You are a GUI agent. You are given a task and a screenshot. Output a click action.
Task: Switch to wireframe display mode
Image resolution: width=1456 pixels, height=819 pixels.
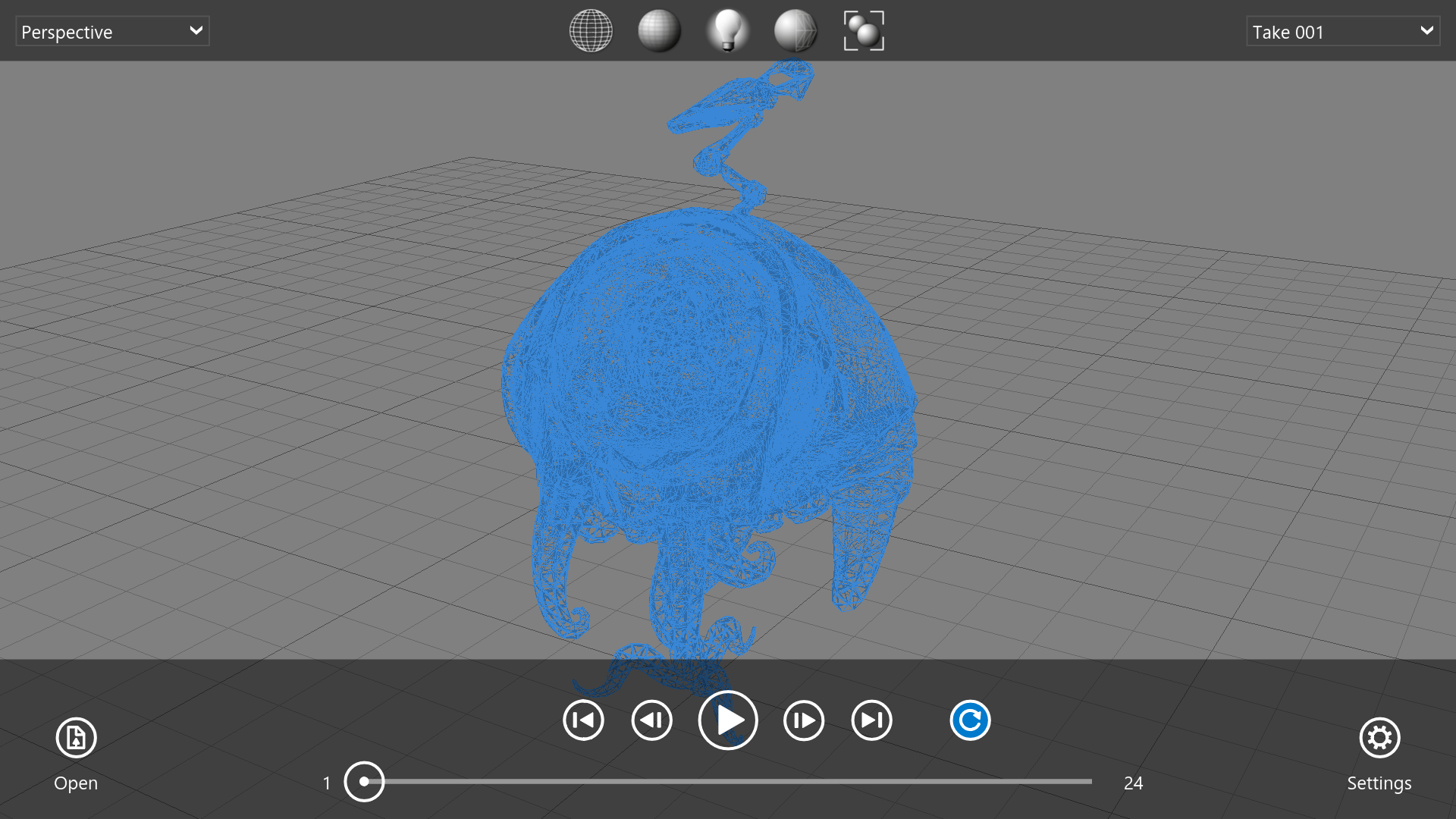[x=591, y=31]
